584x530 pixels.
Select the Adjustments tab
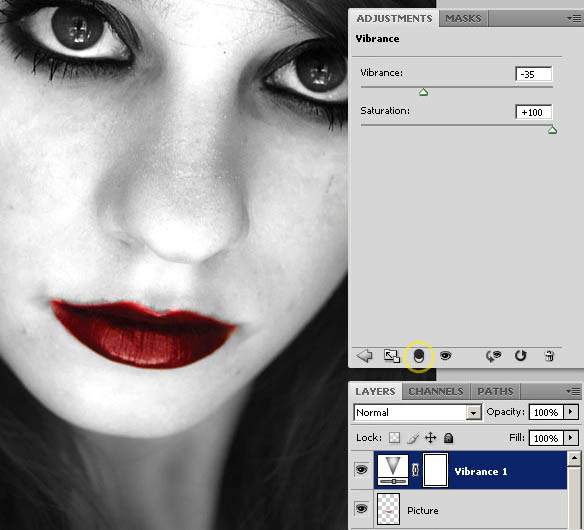[x=394, y=18]
